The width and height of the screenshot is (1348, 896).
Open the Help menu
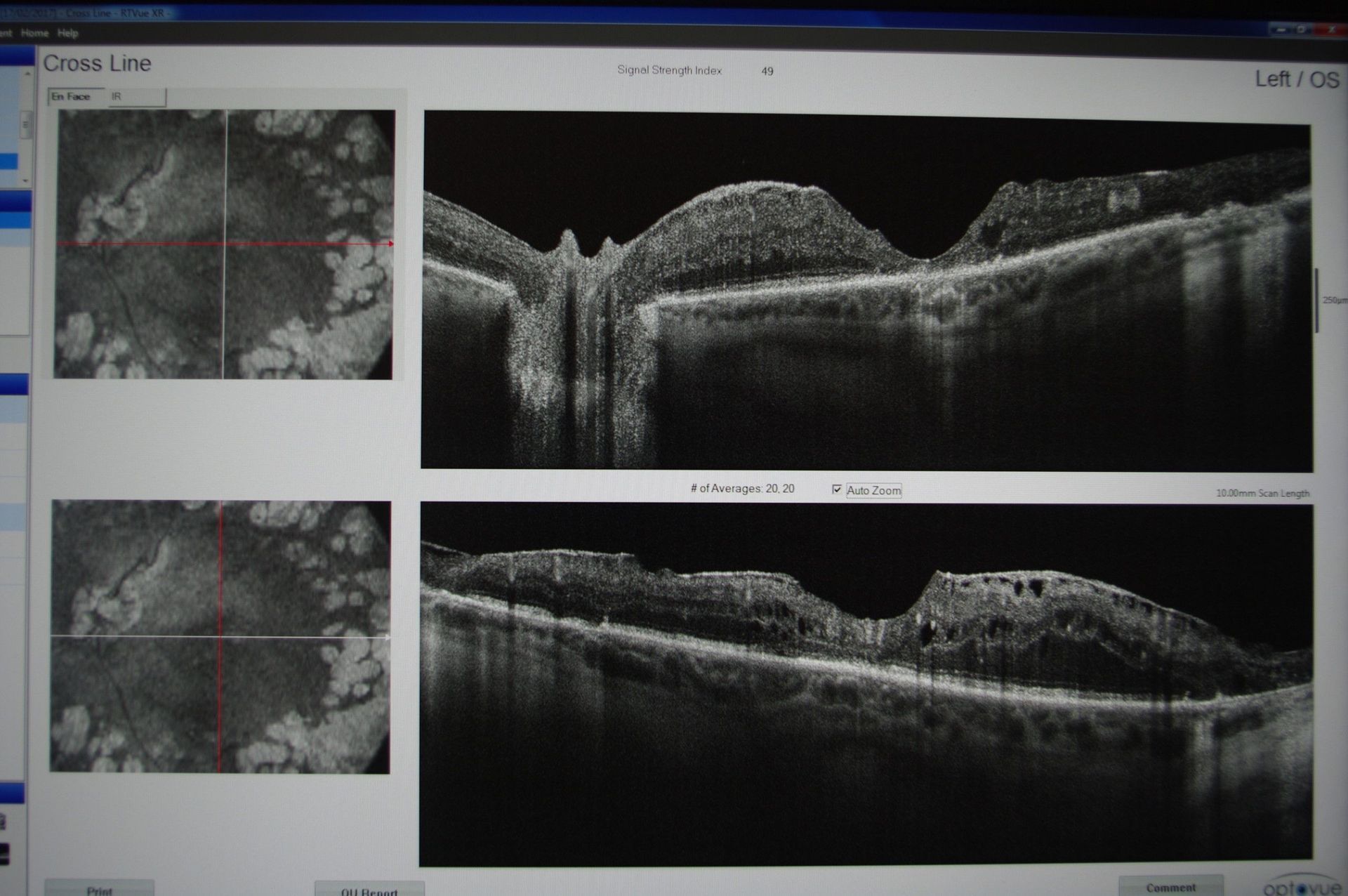click(67, 33)
